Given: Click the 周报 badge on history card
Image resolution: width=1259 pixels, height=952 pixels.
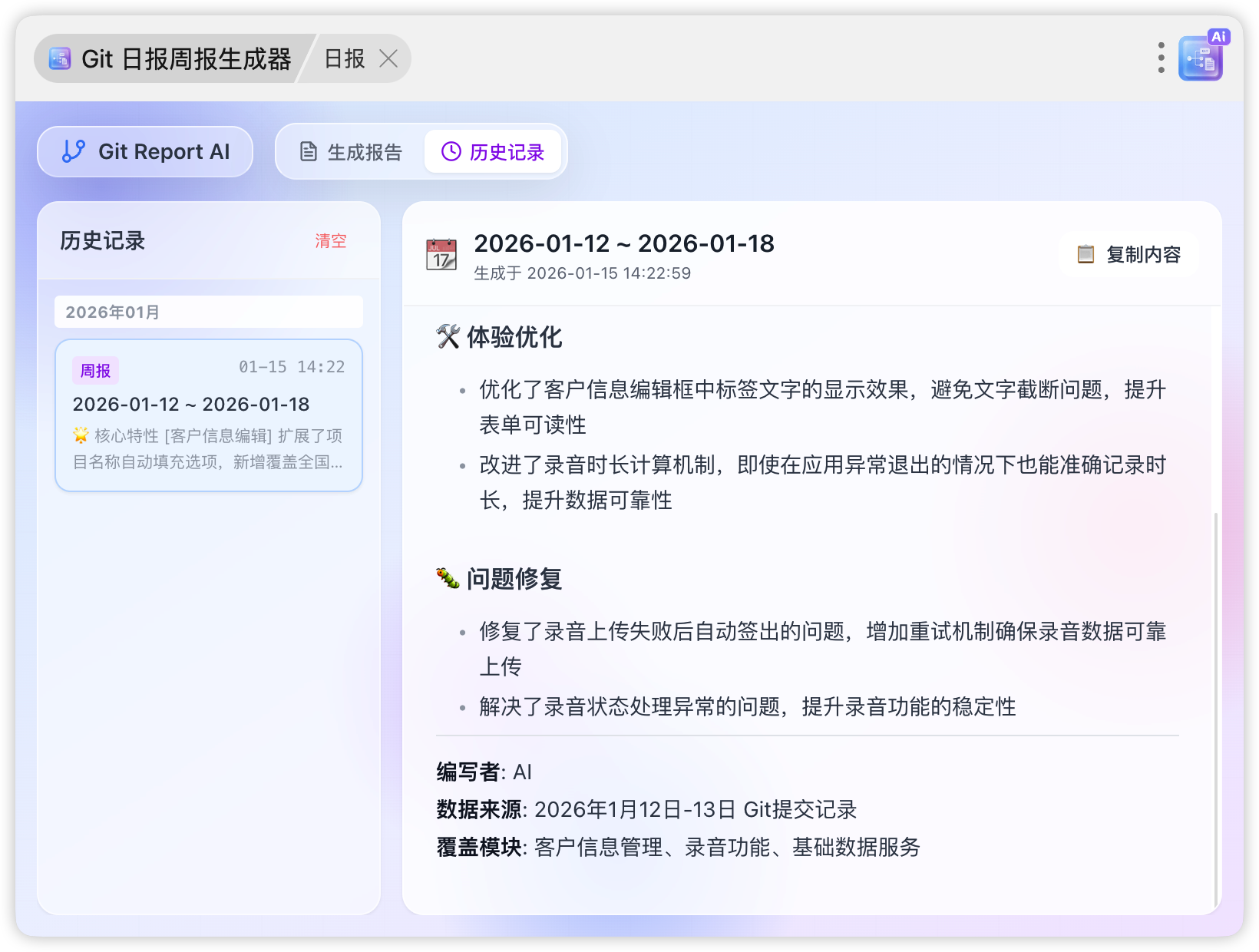Looking at the screenshot, I should [96, 371].
